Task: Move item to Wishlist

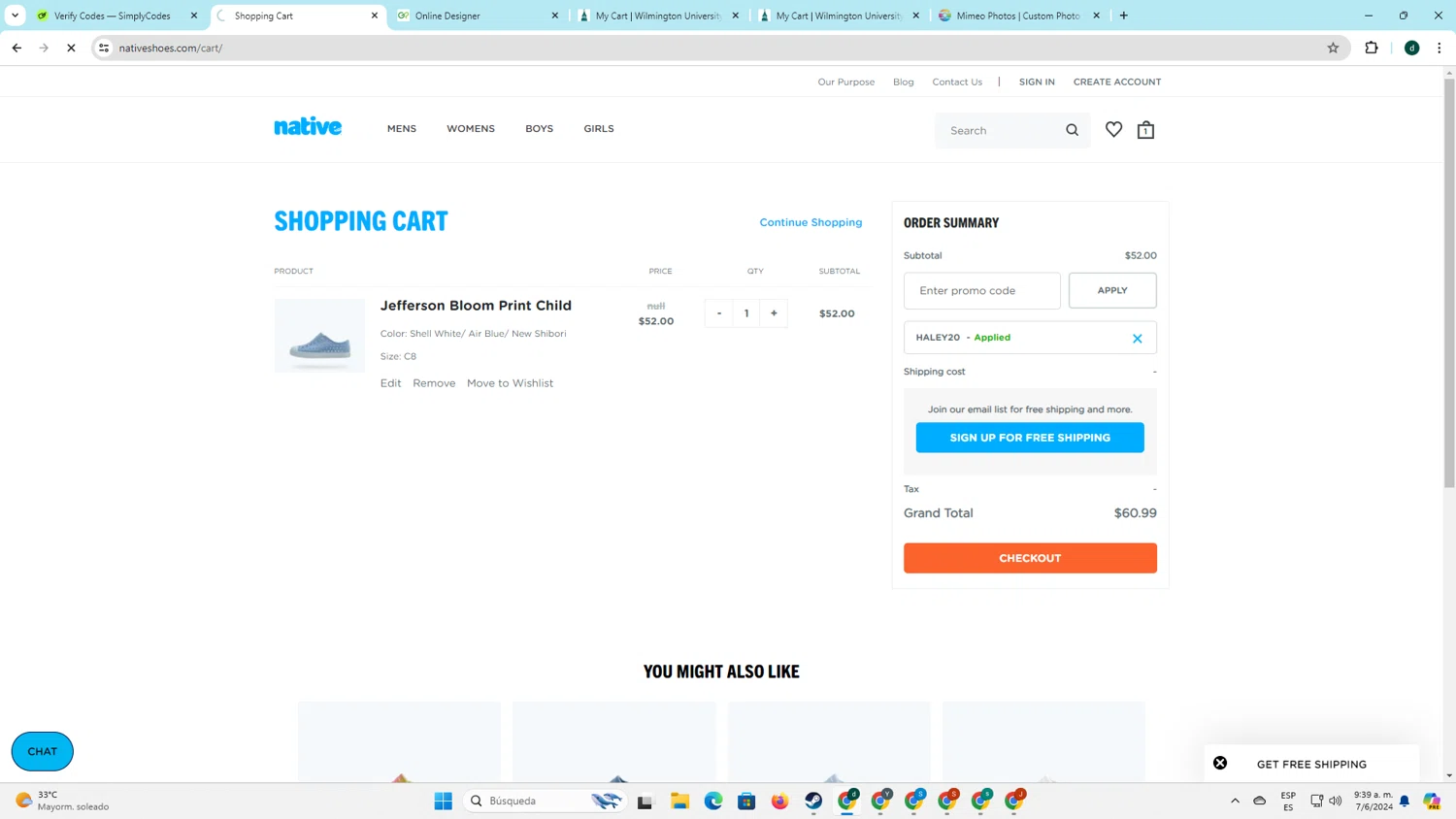Action: pyautogui.click(x=510, y=383)
